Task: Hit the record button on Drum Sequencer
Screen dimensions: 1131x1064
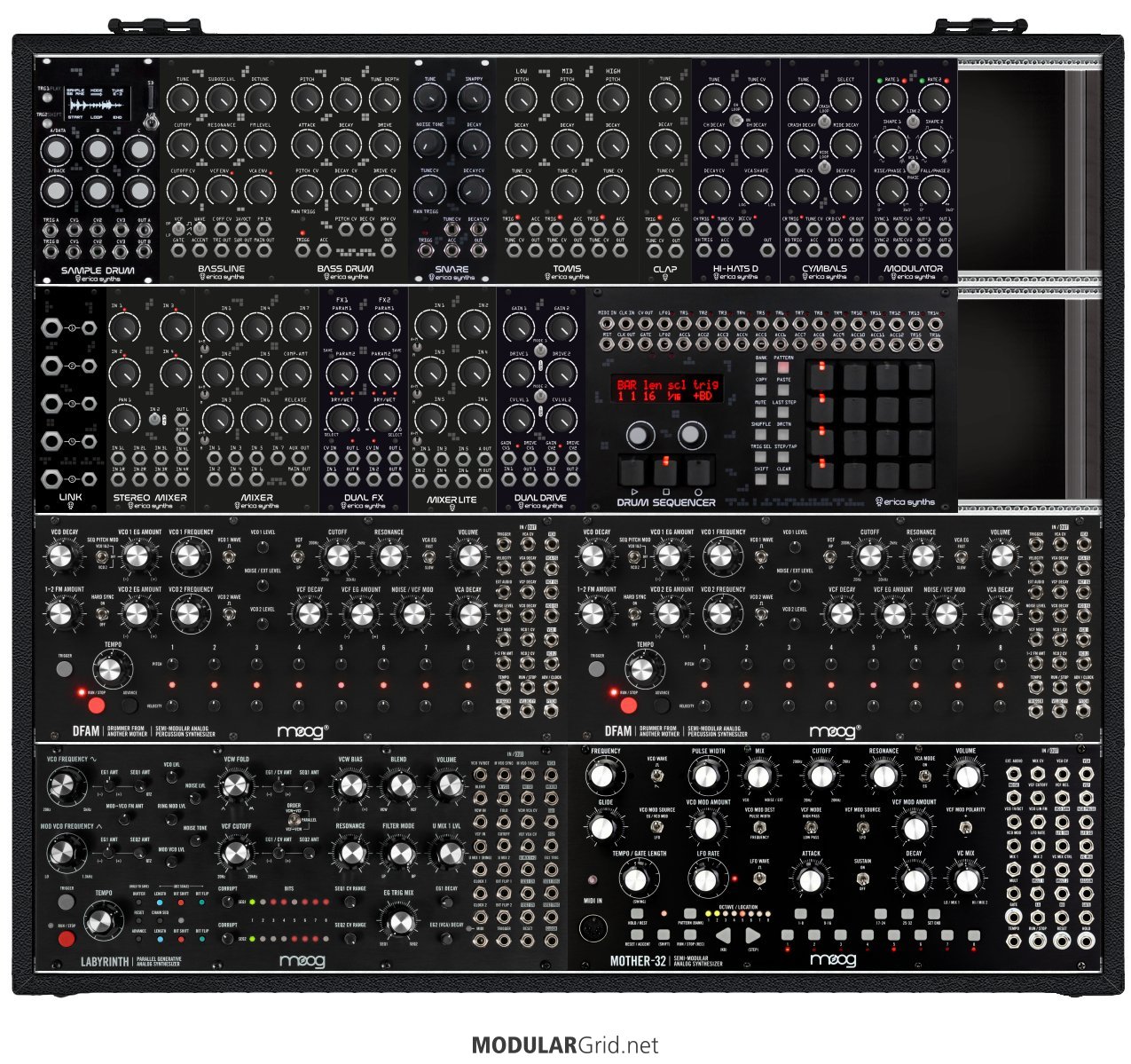Action: point(698,472)
